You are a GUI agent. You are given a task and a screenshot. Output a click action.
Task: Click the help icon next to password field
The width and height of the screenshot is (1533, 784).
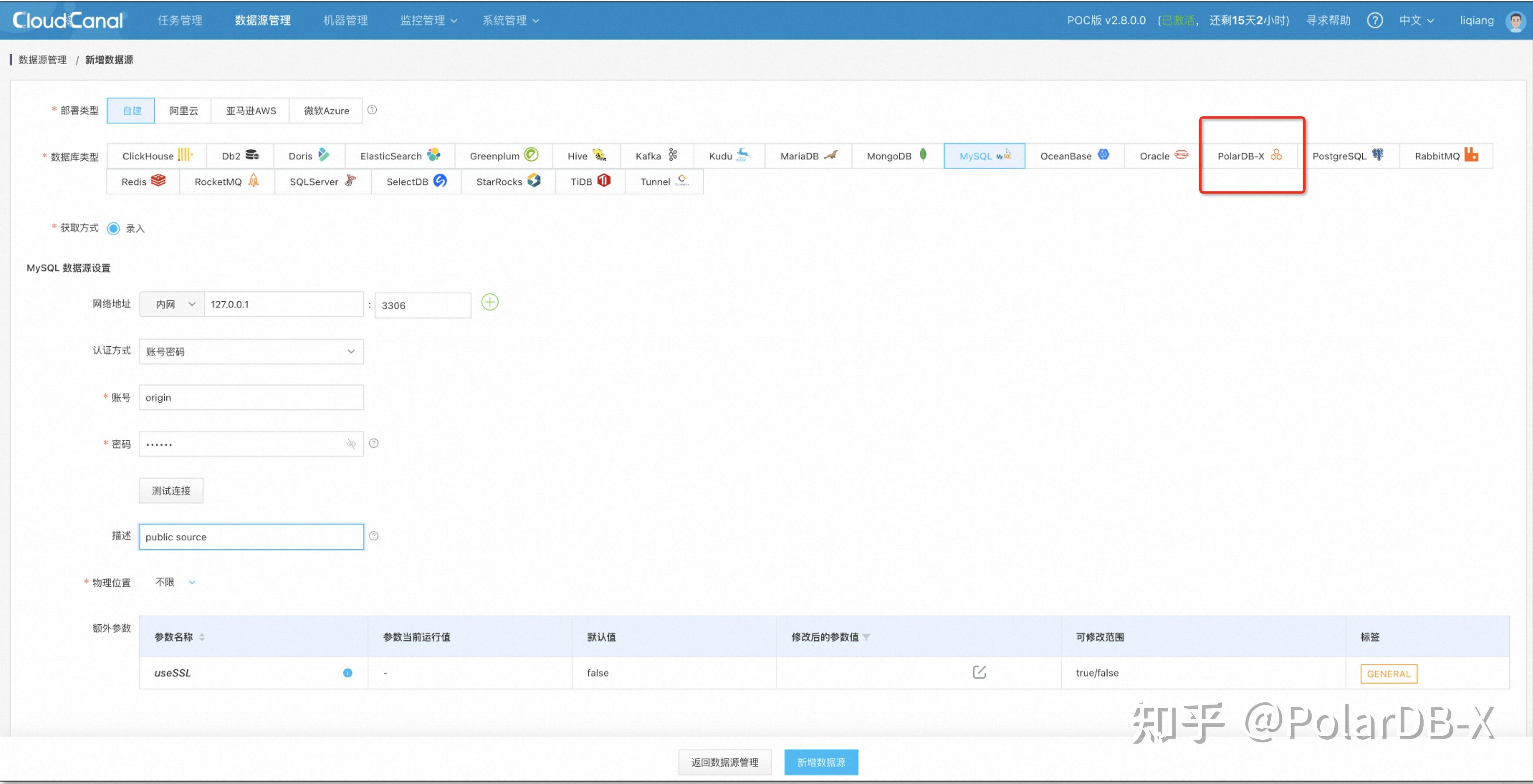pyautogui.click(x=374, y=443)
